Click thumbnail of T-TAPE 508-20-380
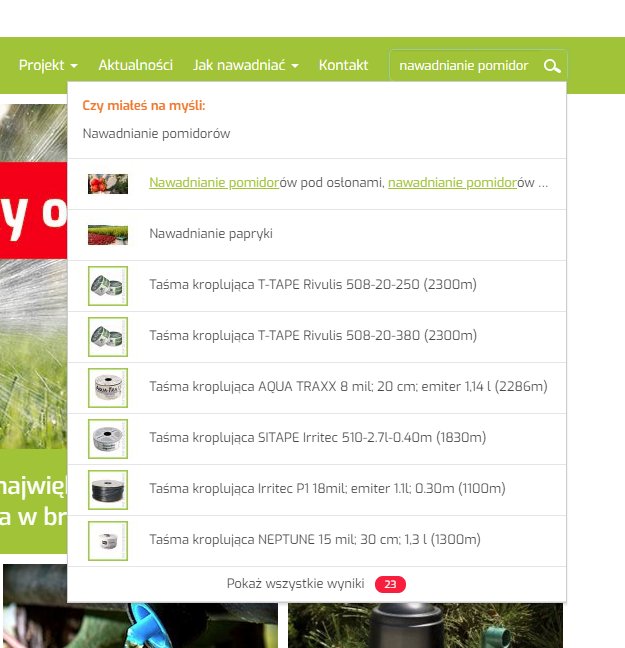The image size is (625, 648). pyautogui.click(x=108, y=337)
